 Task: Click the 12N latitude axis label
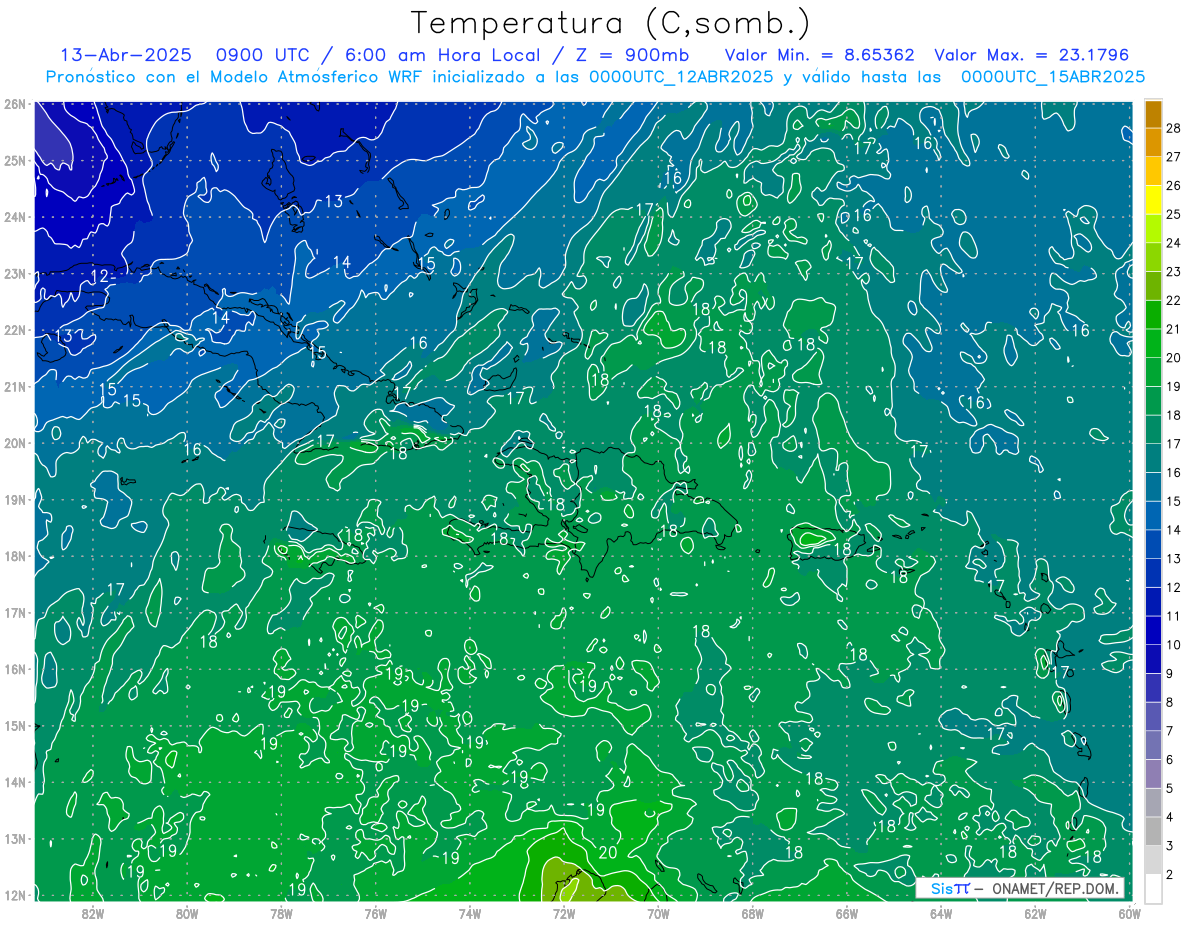(x=14, y=895)
